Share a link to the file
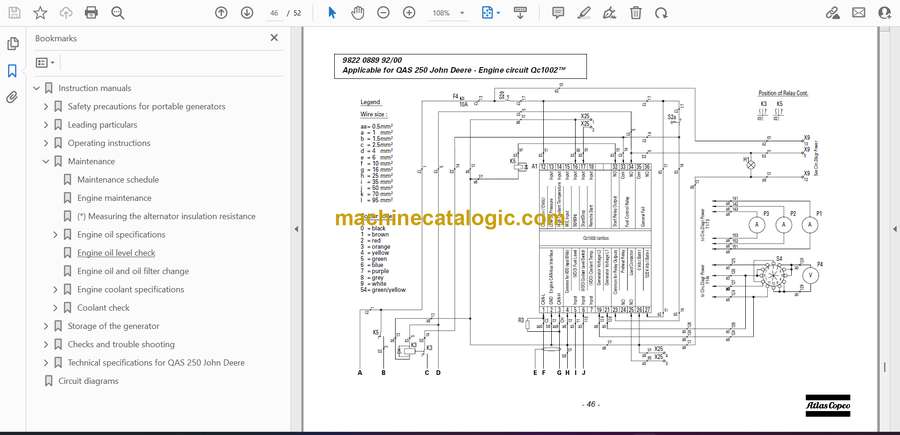The height and width of the screenshot is (435, 900). pyautogui.click(x=832, y=13)
